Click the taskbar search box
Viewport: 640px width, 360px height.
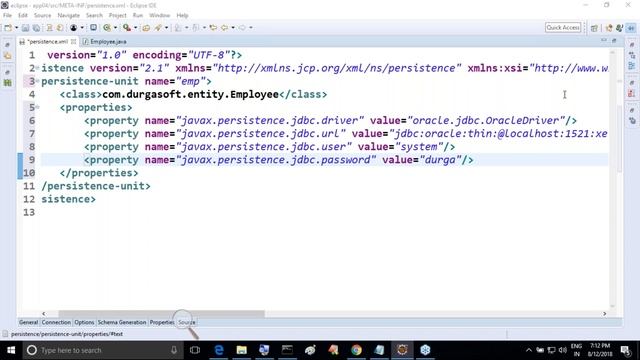click(x=103, y=350)
